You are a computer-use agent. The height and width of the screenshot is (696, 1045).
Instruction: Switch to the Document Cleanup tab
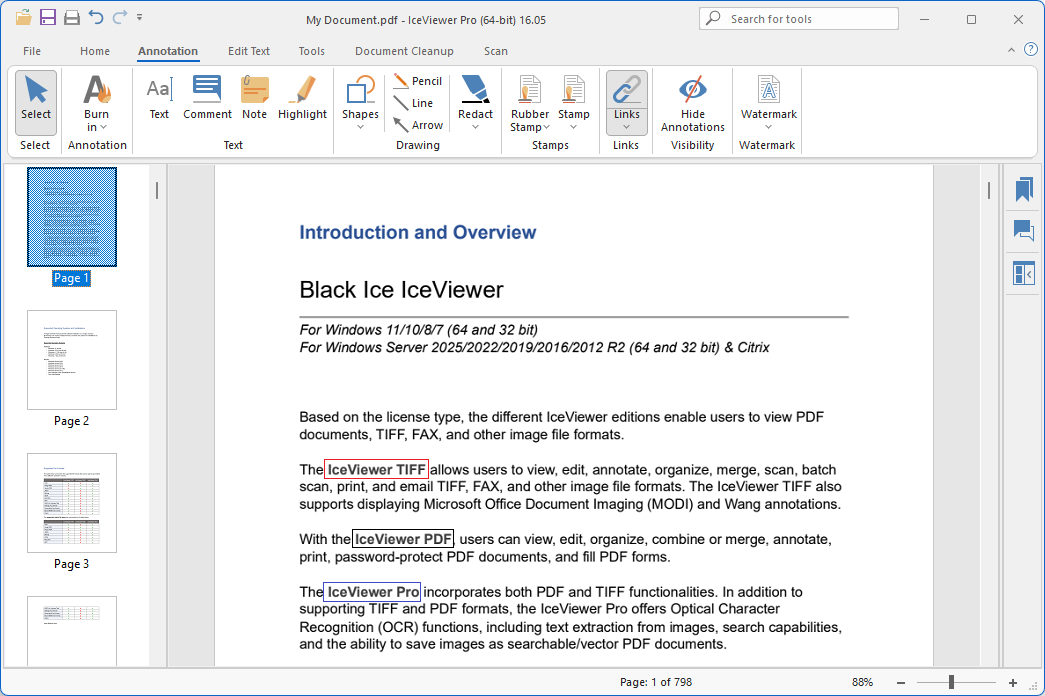404,51
